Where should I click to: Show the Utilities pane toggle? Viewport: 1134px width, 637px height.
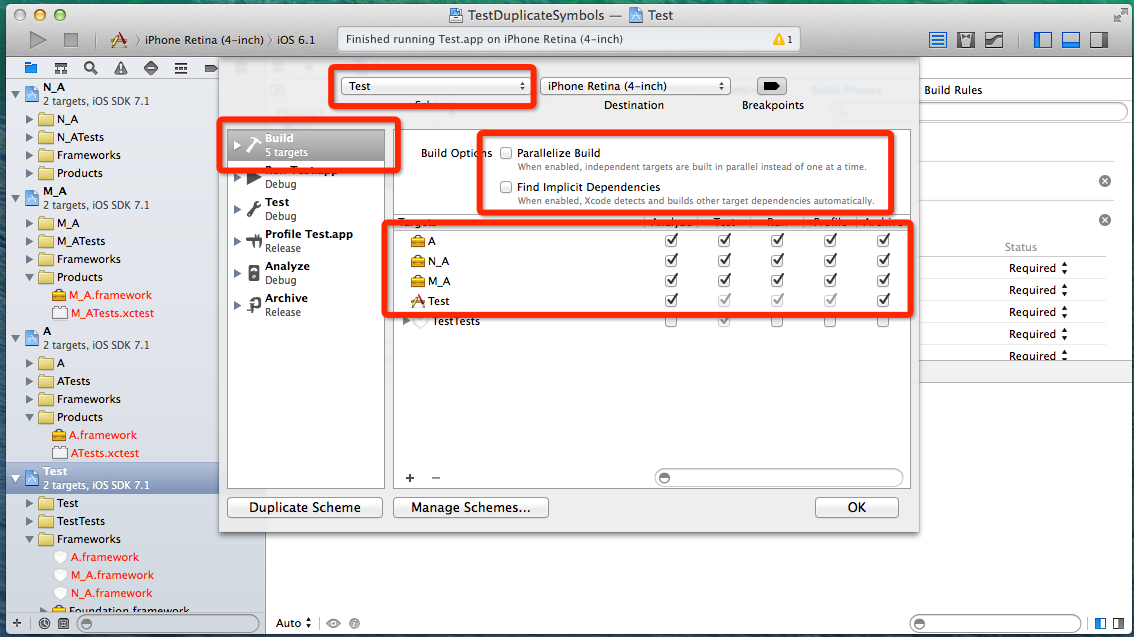[x=1099, y=40]
